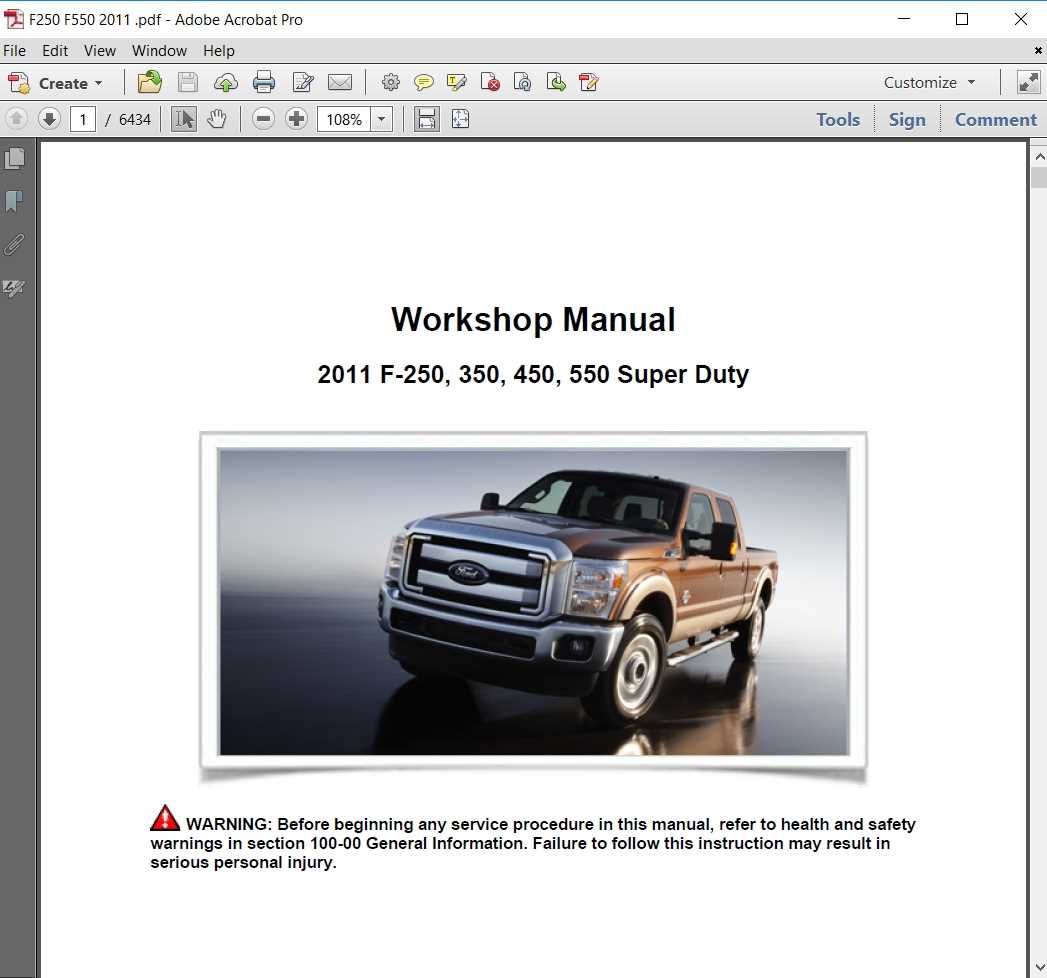Open the Create dropdown arrow

99,83
